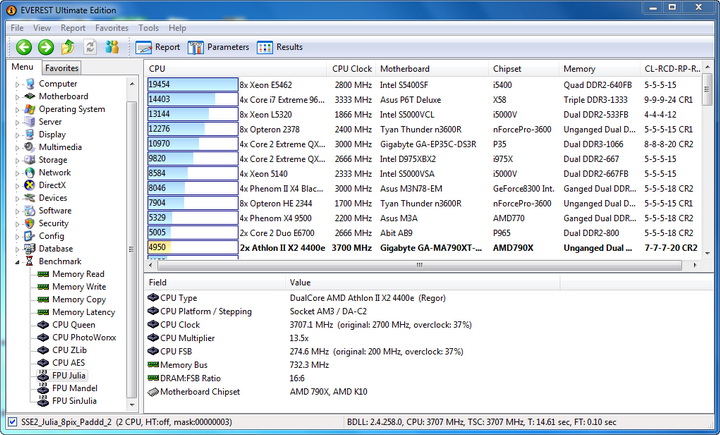This screenshot has height=435, width=720.
Task: Open the Parameters toolbar button
Action: tap(218, 47)
